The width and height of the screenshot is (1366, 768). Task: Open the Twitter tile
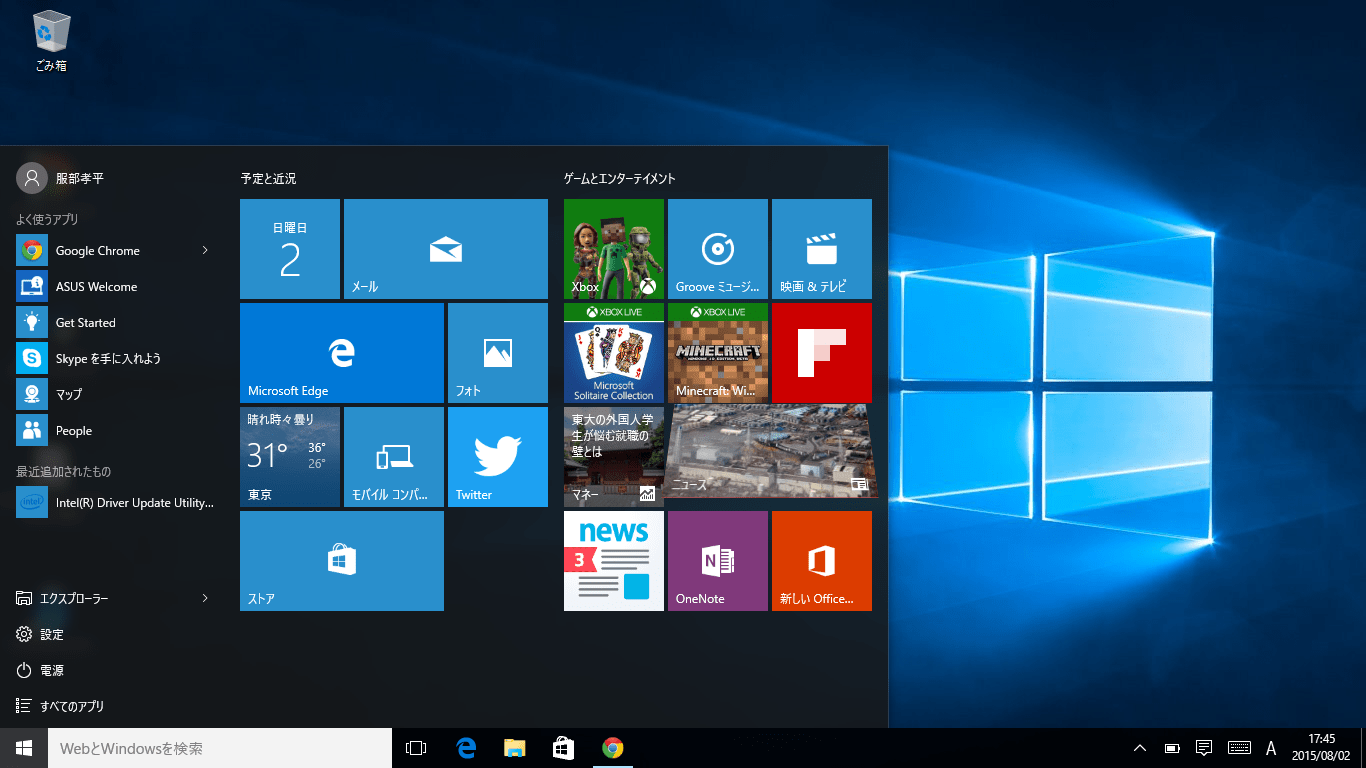tap(498, 457)
